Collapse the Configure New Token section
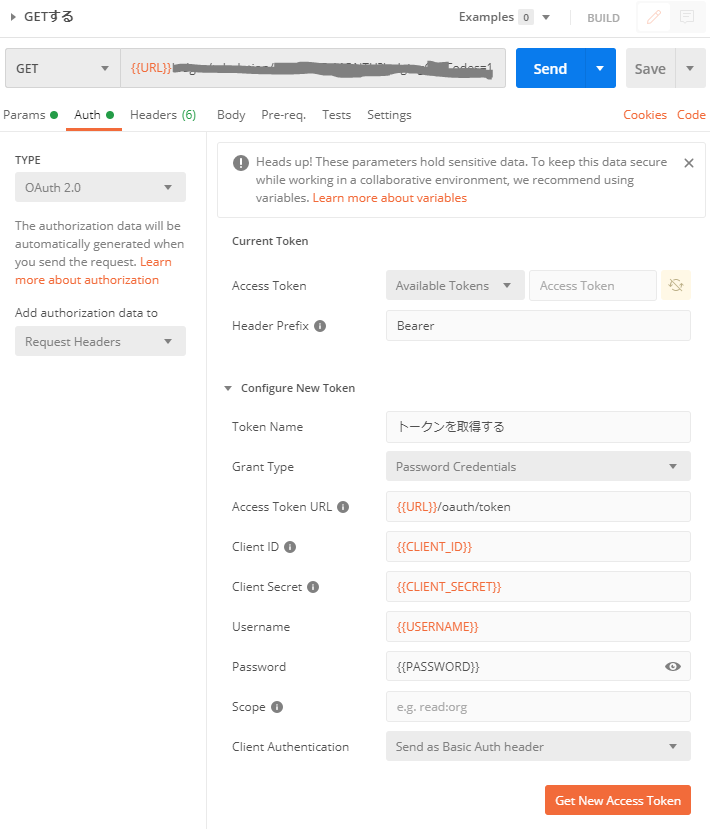710x829 pixels. [x=228, y=388]
